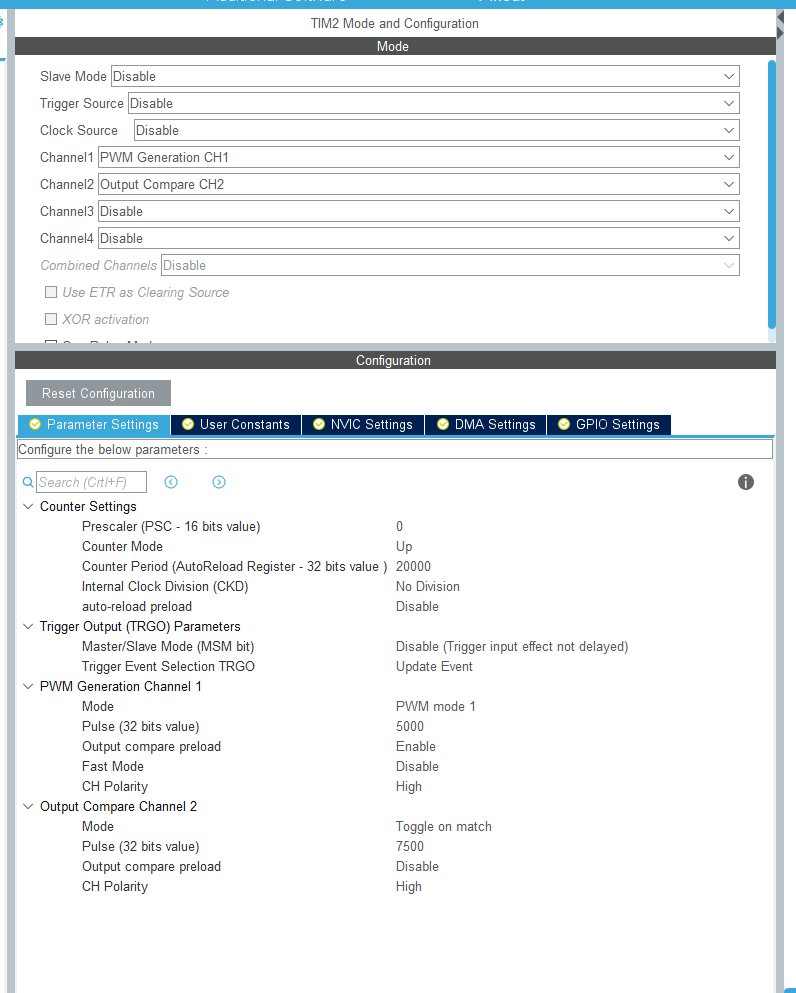This screenshot has height=993, width=796.
Task: Select PWM Channel 1 CH Polarity High
Action: click(x=408, y=787)
